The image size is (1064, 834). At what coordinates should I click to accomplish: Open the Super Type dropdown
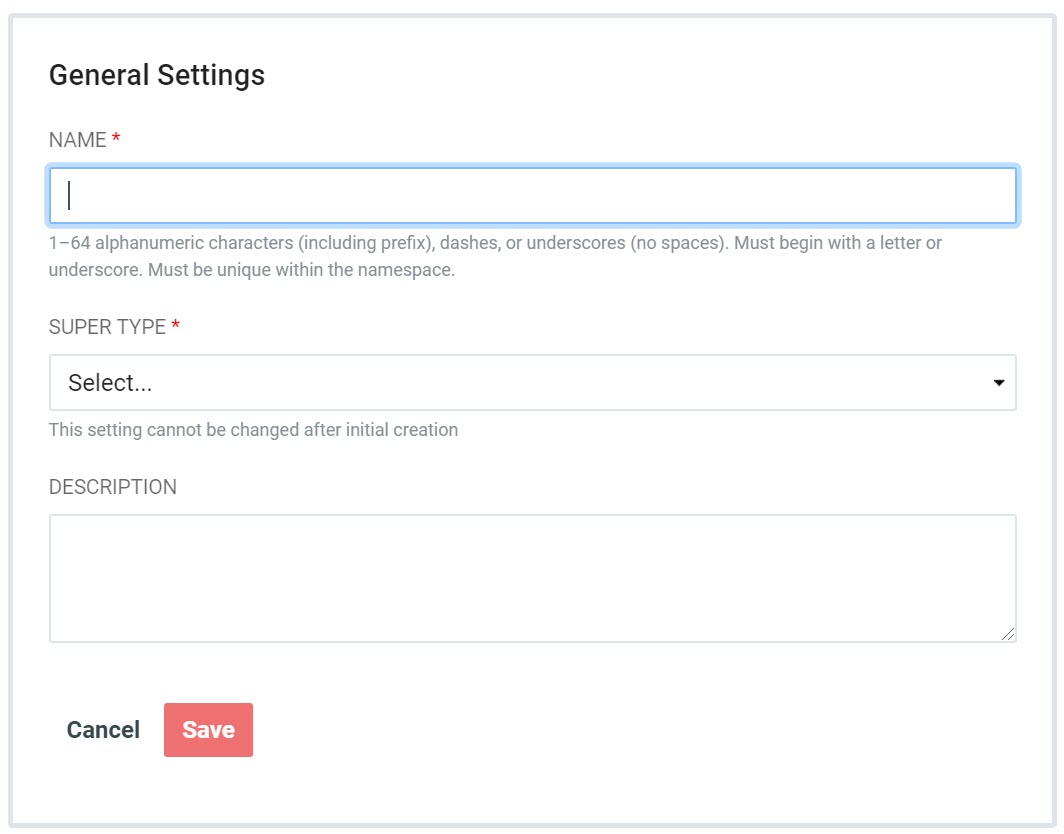coord(532,382)
